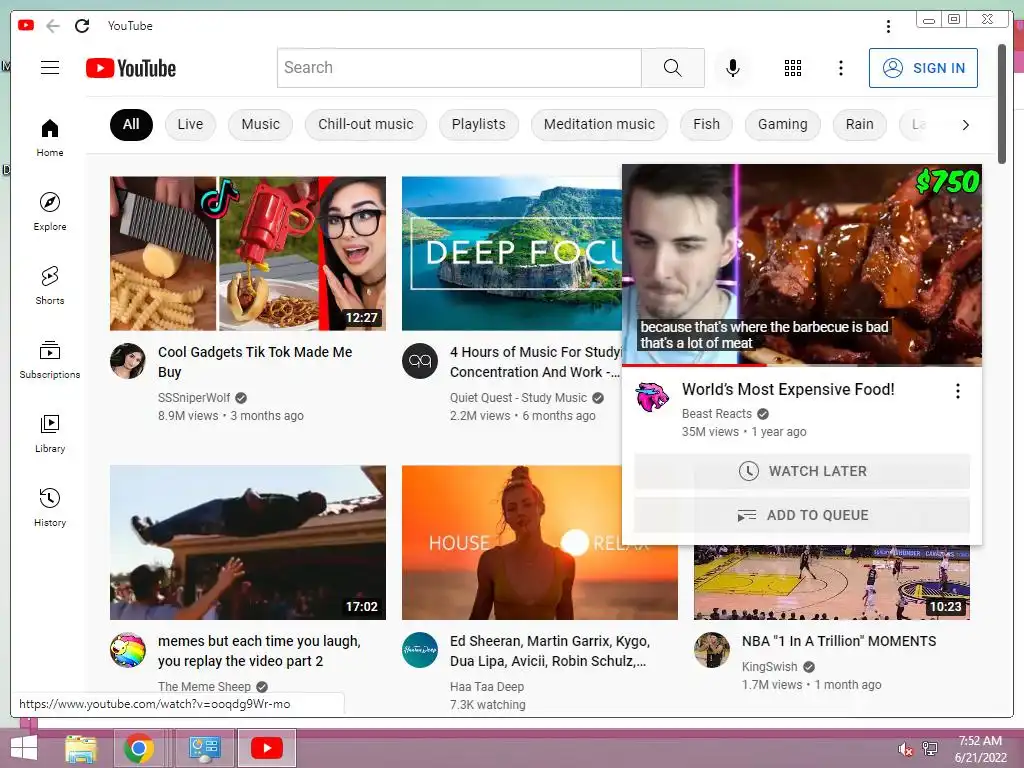The height and width of the screenshot is (768, 1024).
Task: Open Windows Start button
Action: click(x=24, y=748)
